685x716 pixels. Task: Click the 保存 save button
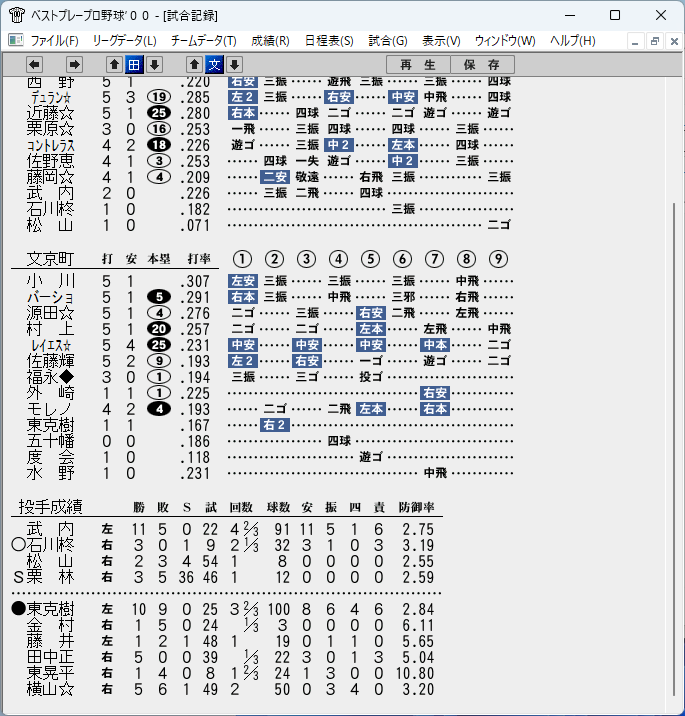(x=482, y=65)
